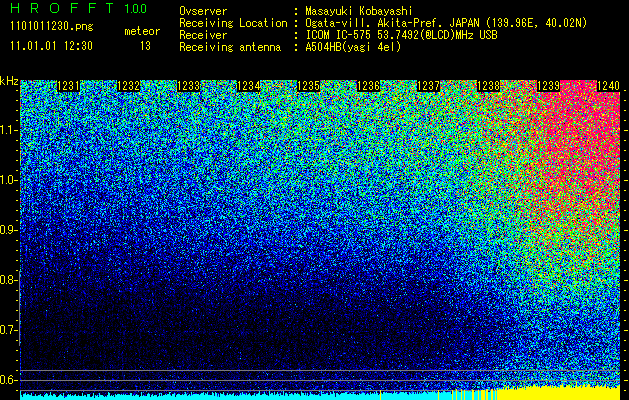Click the yellow signal level bar at bottom right
The image size is (629, 400).
click(x=558, y=394)
